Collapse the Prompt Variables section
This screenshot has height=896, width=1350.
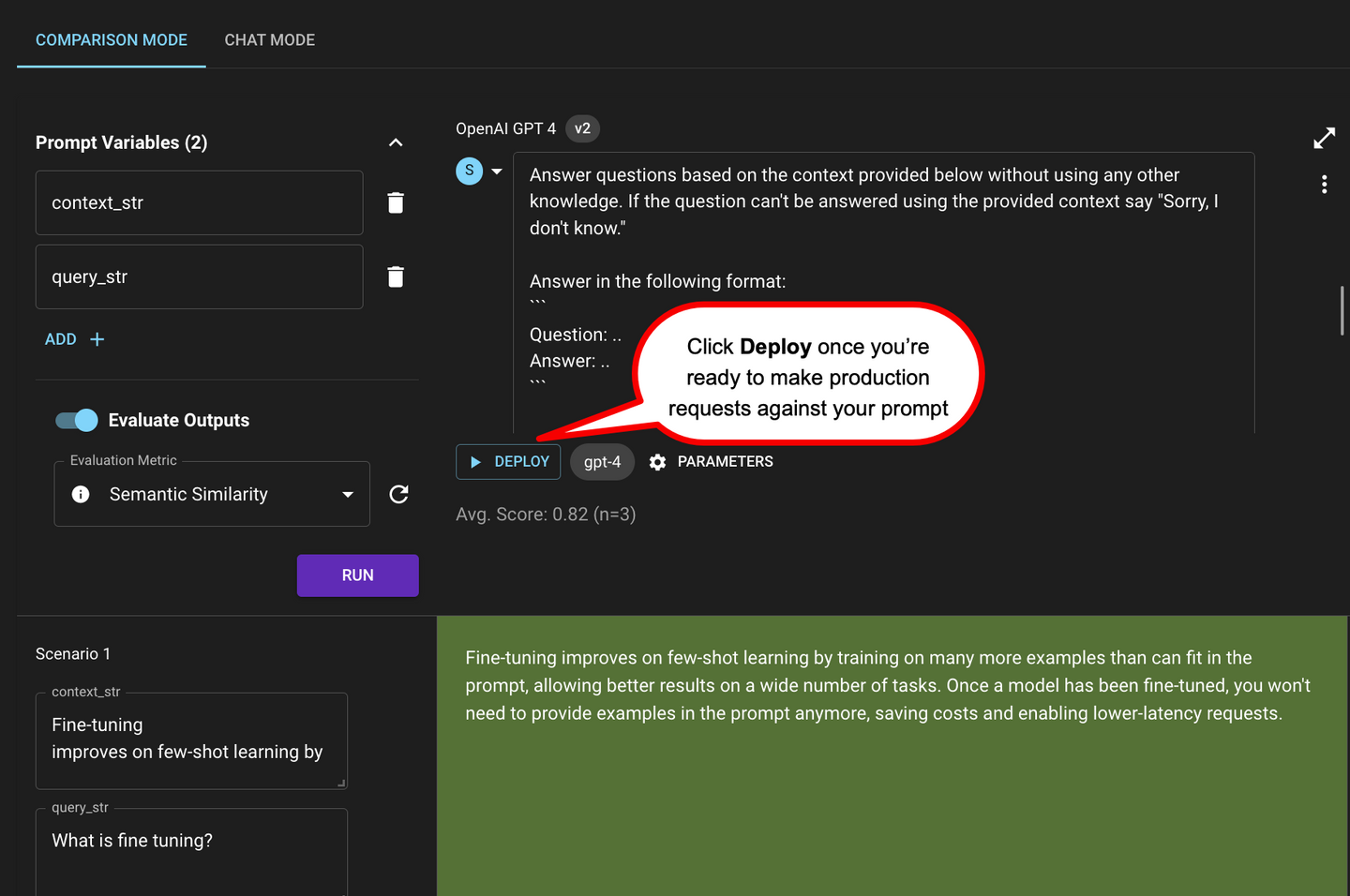click(396, 142)
